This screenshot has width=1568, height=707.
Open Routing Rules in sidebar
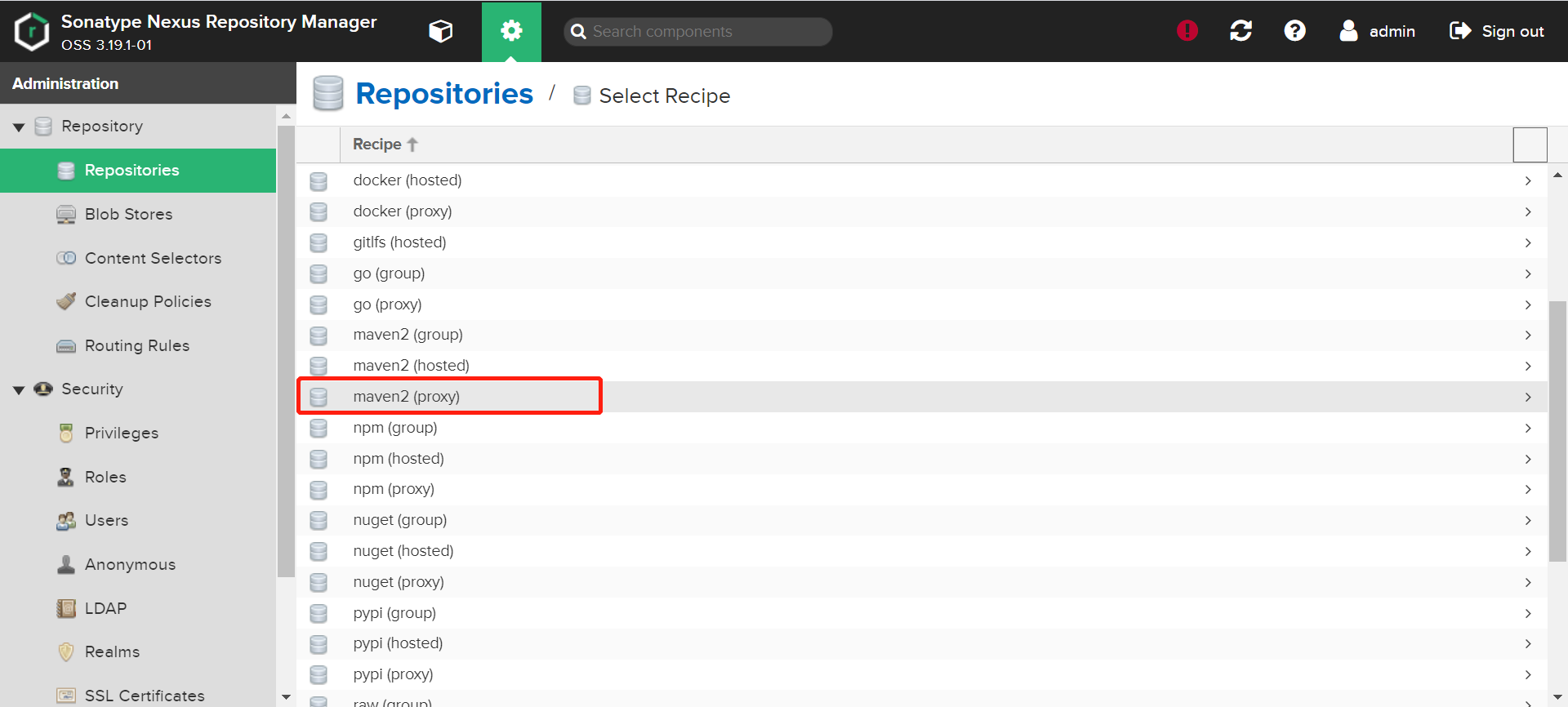(138, 345)
